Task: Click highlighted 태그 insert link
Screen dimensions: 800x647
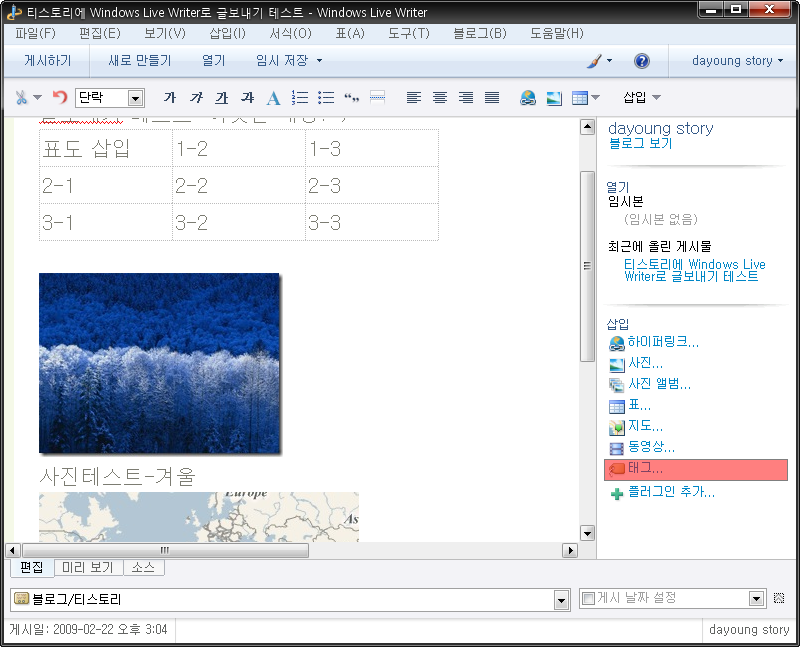Action: click(x=696, y=469)
